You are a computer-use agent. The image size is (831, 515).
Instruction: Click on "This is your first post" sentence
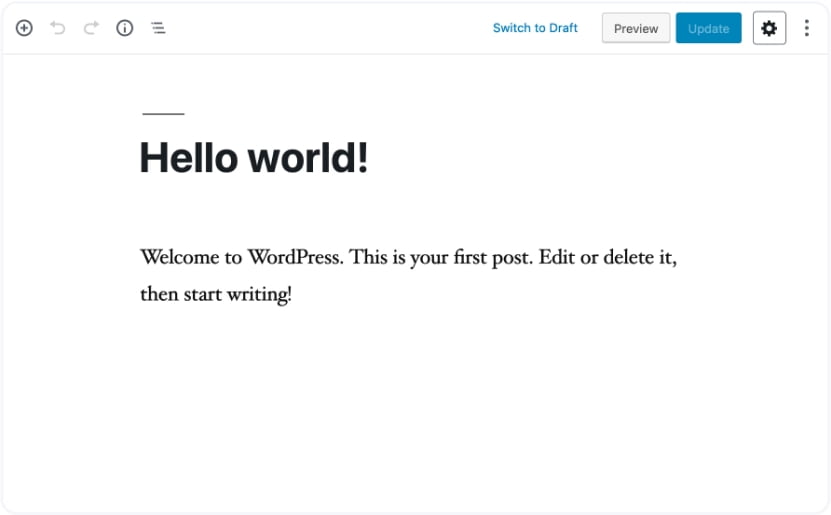441,257
